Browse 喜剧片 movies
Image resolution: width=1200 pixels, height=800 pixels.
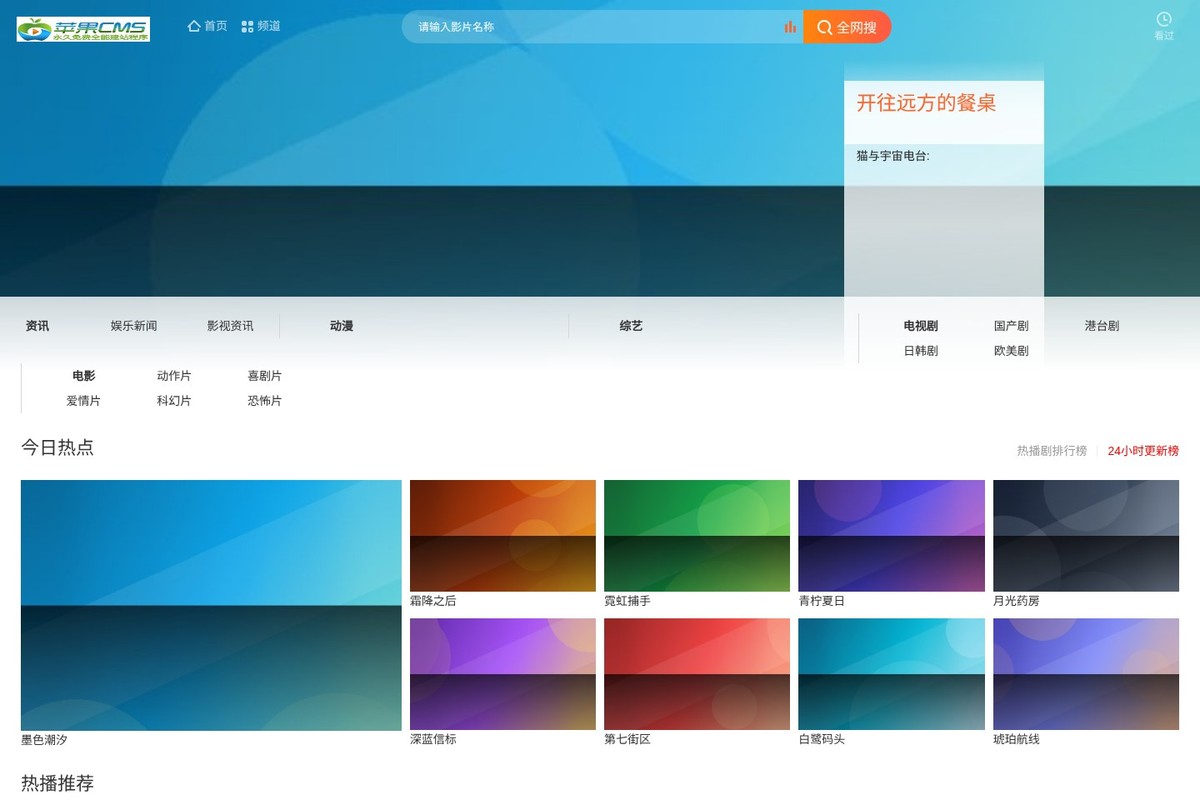pos(265,376)
